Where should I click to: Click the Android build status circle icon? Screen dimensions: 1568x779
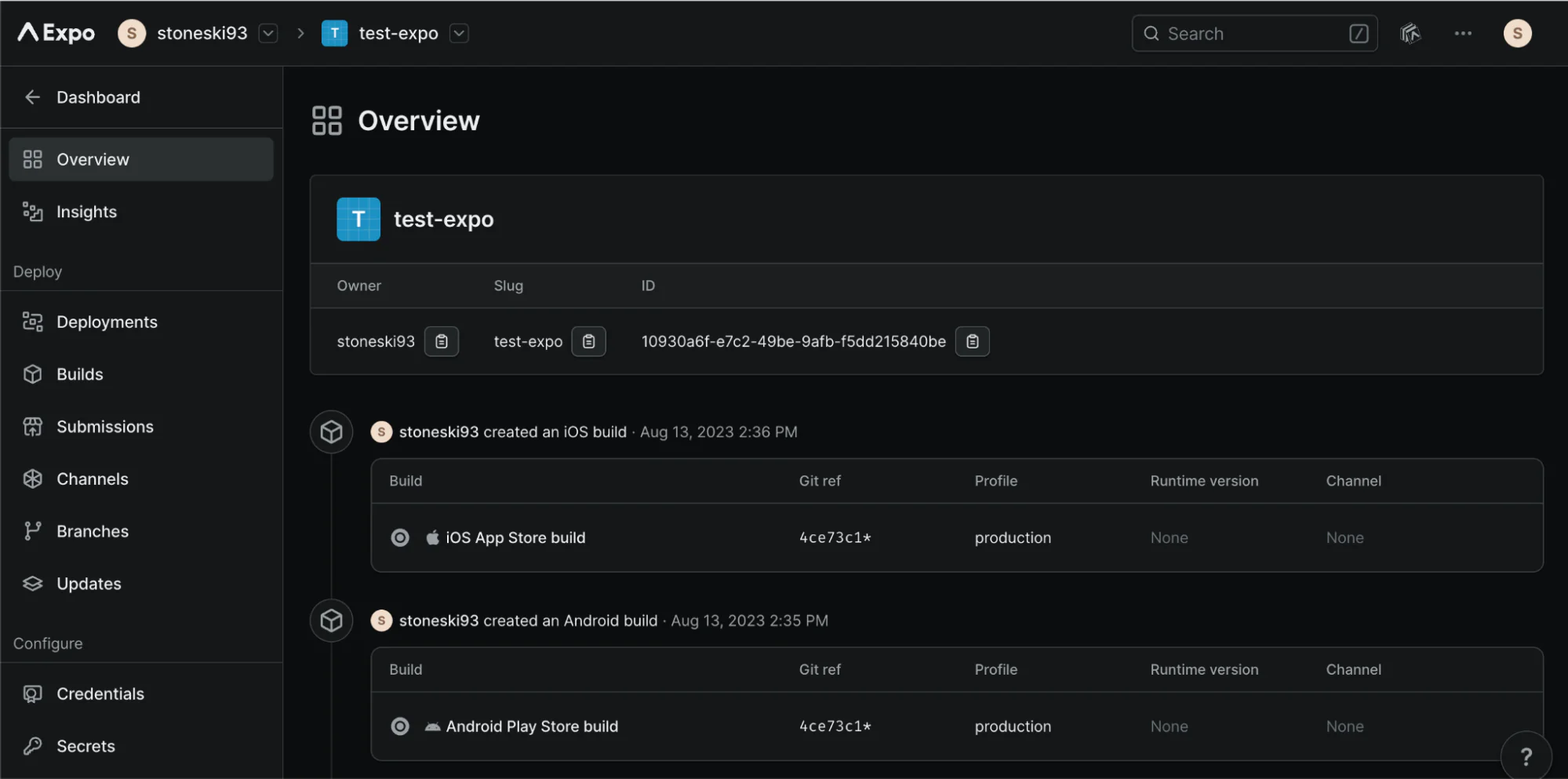(x=400, y=726)
